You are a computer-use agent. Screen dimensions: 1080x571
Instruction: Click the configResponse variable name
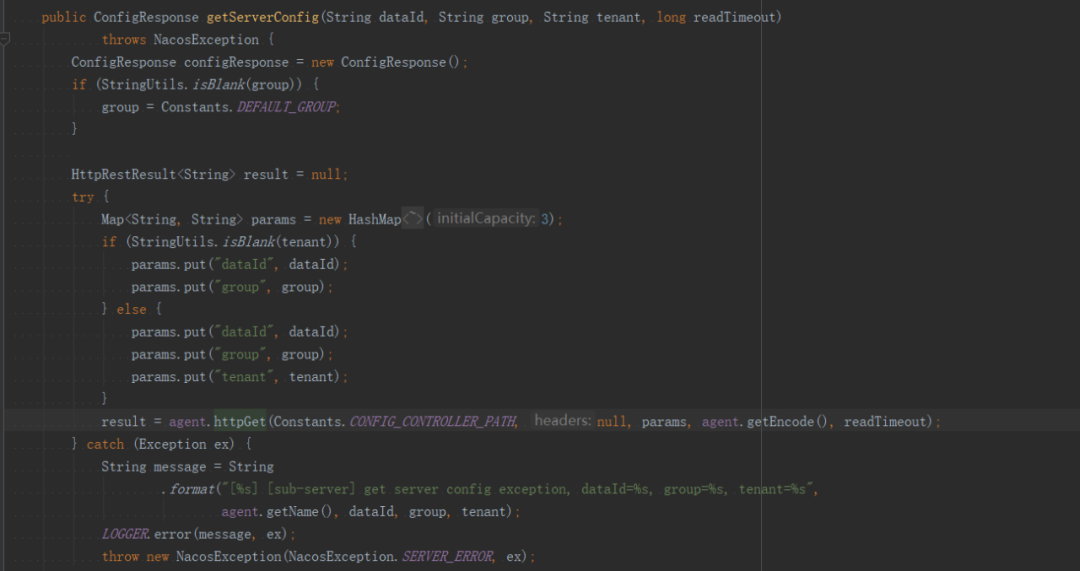coord(236,62)
